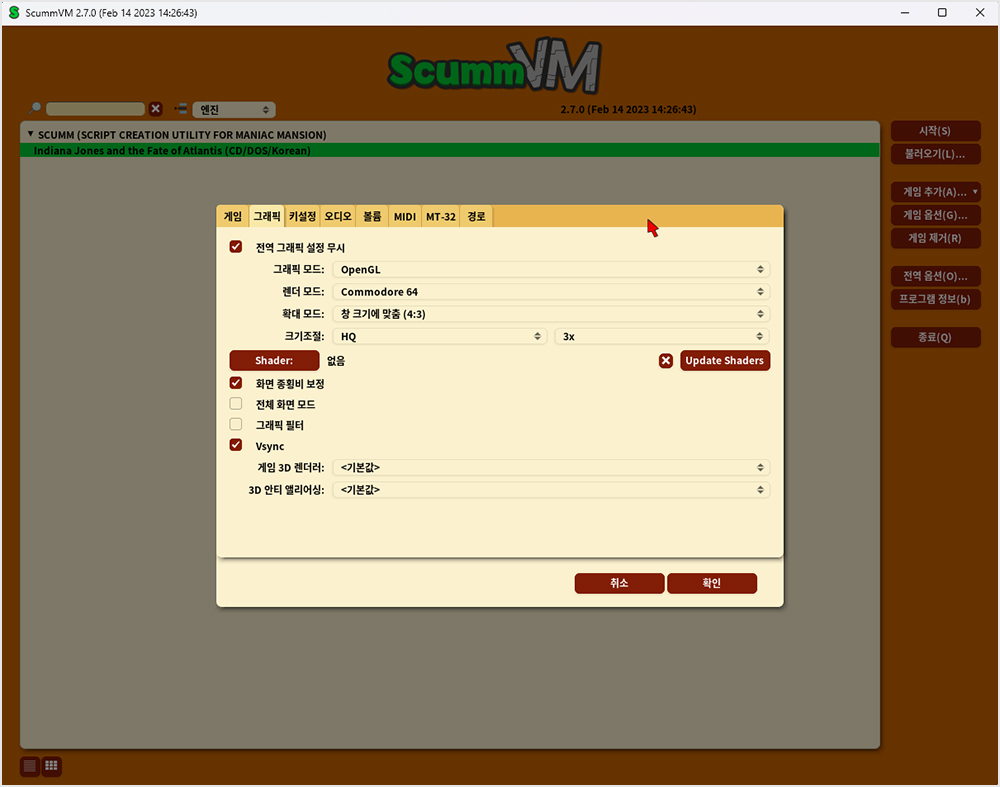Click the 불러오기(L)... button
This screenshot has width=1000, height=787.
(935, 154)
